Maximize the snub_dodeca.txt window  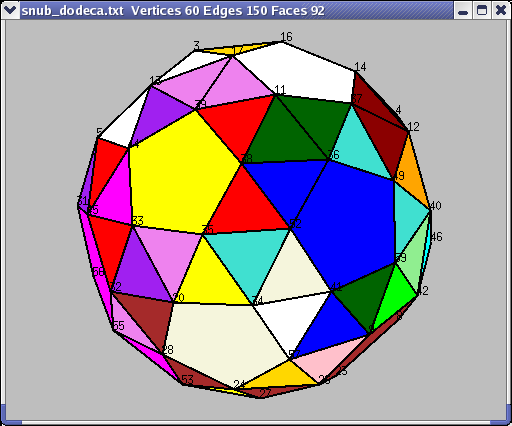click(x=482, y=10)
